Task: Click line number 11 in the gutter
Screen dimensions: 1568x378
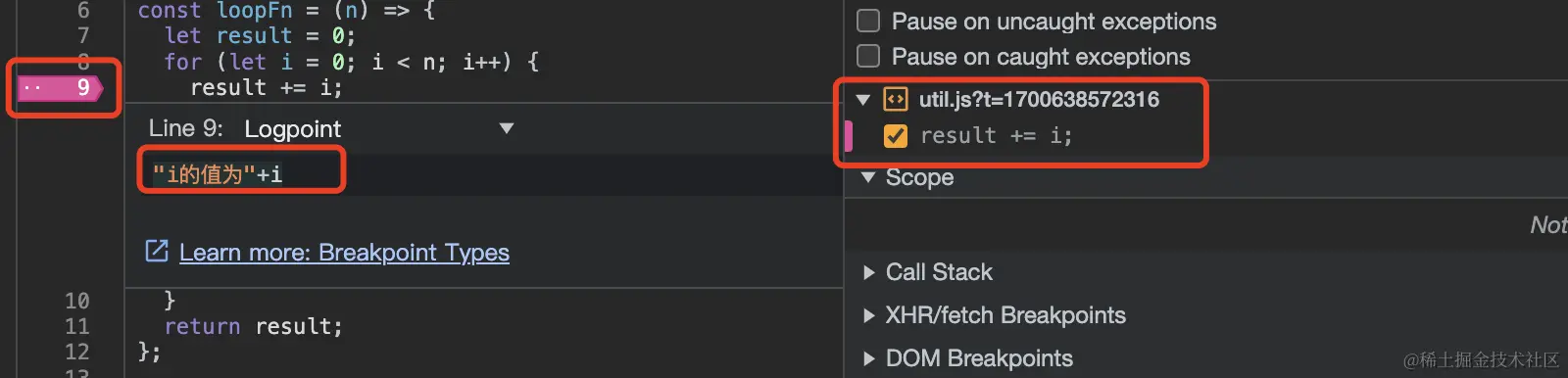Action: tap(77, 326)
